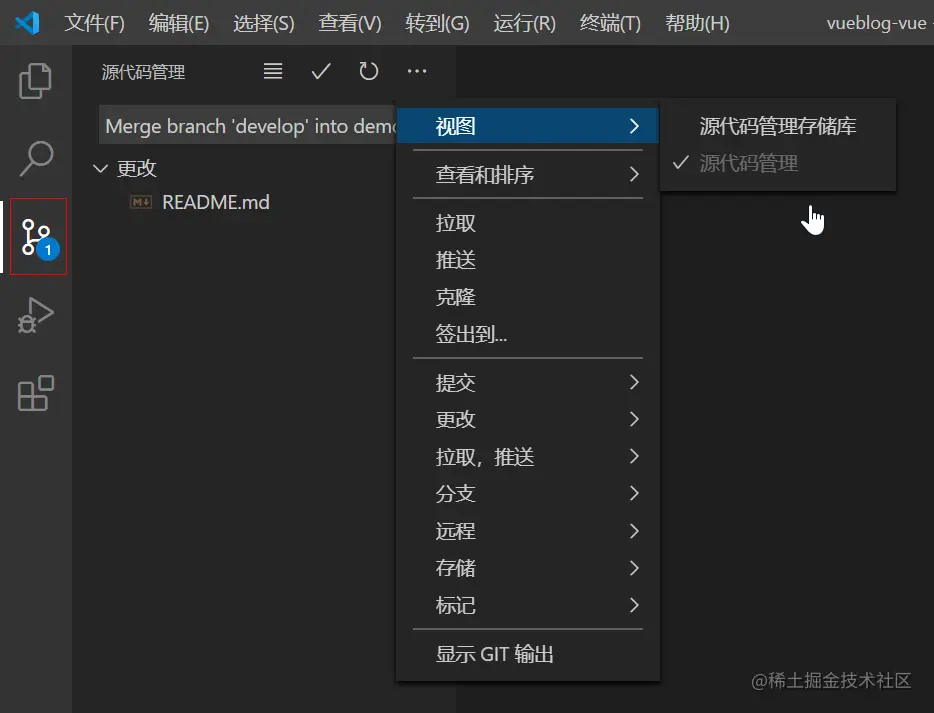934x713 pixels.
Task: Click the commit checkmark icon
Action: click(x=321, y=71)
